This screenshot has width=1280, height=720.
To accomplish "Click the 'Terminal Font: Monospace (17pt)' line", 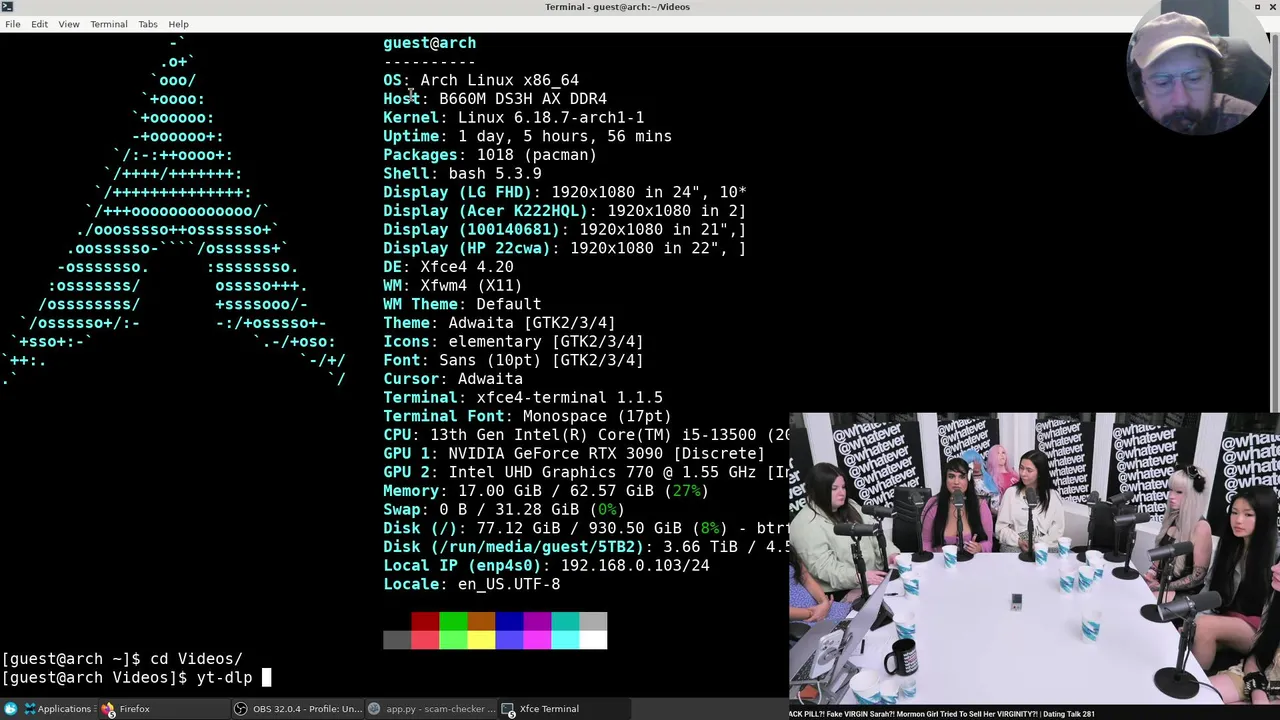I will [527, 416].
